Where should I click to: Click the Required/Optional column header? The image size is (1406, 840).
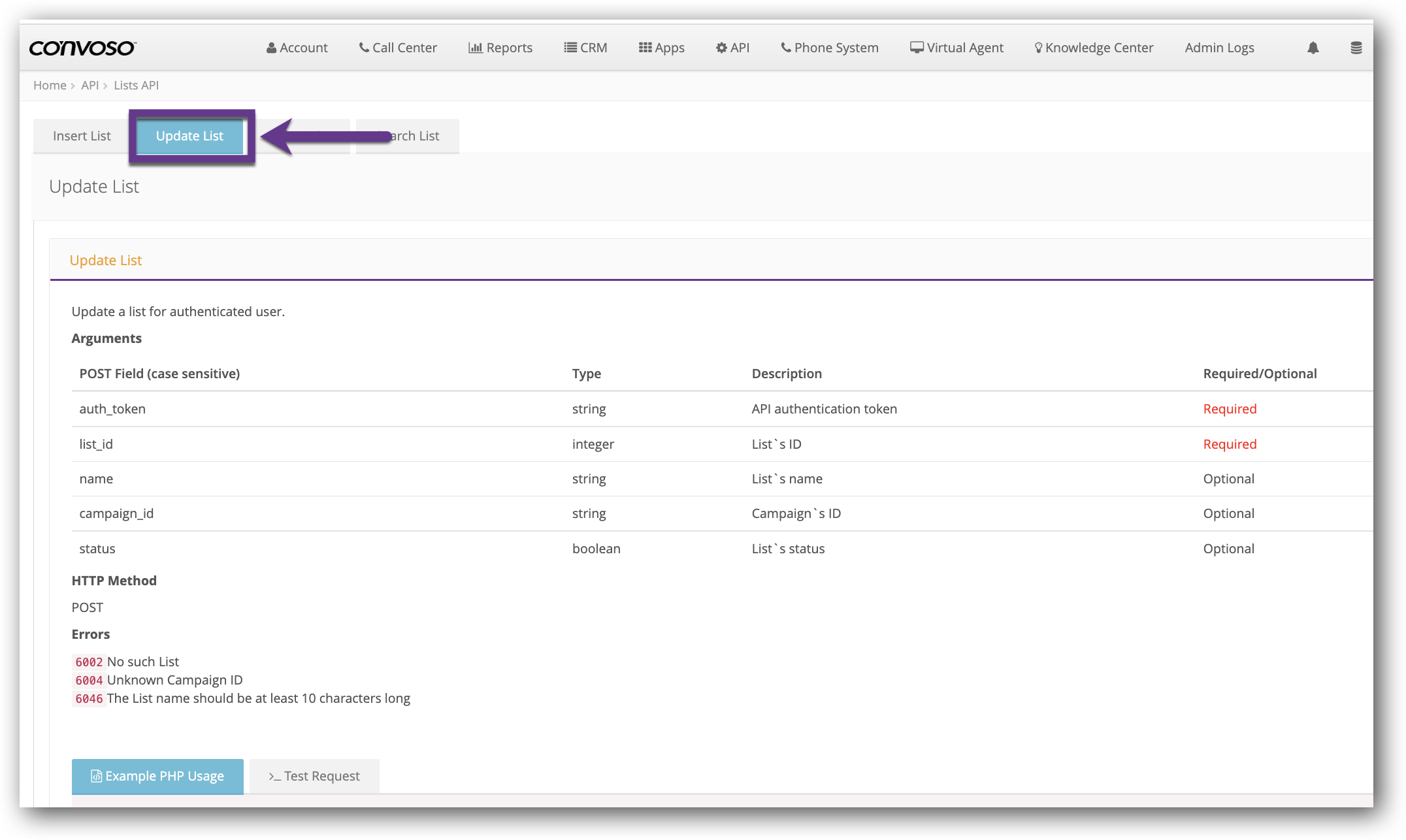1260,374
